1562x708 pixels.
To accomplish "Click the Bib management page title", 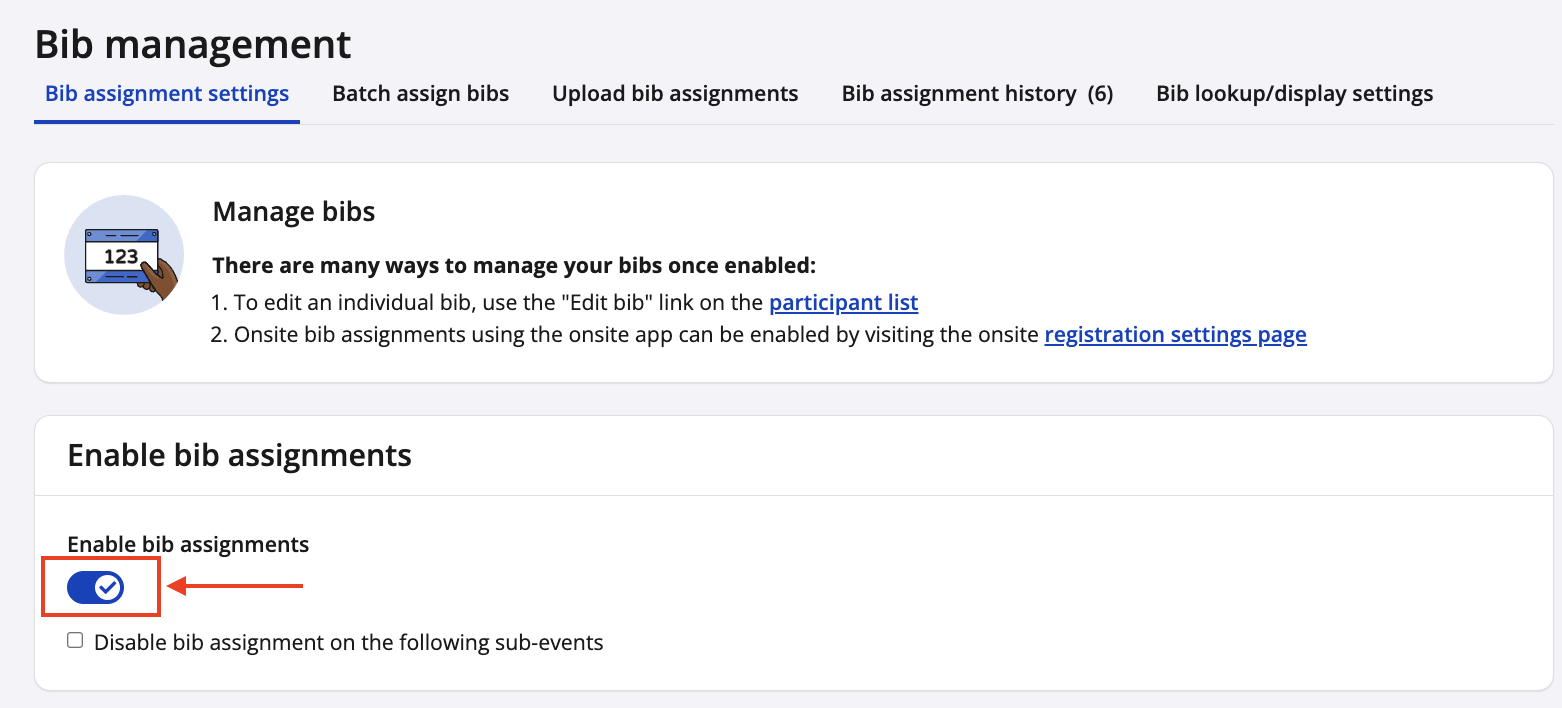I will click(x=193, y=45).
